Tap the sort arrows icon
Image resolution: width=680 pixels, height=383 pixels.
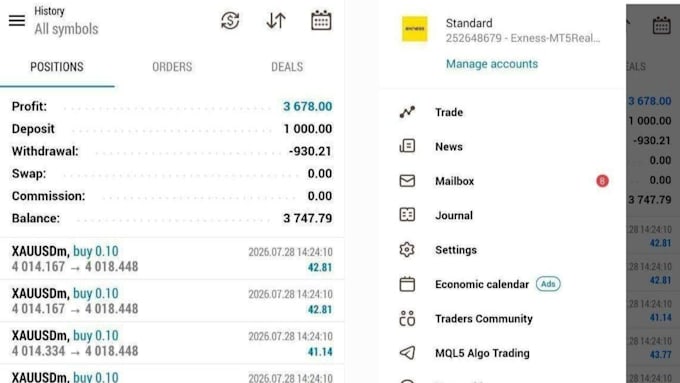(276, 20)
